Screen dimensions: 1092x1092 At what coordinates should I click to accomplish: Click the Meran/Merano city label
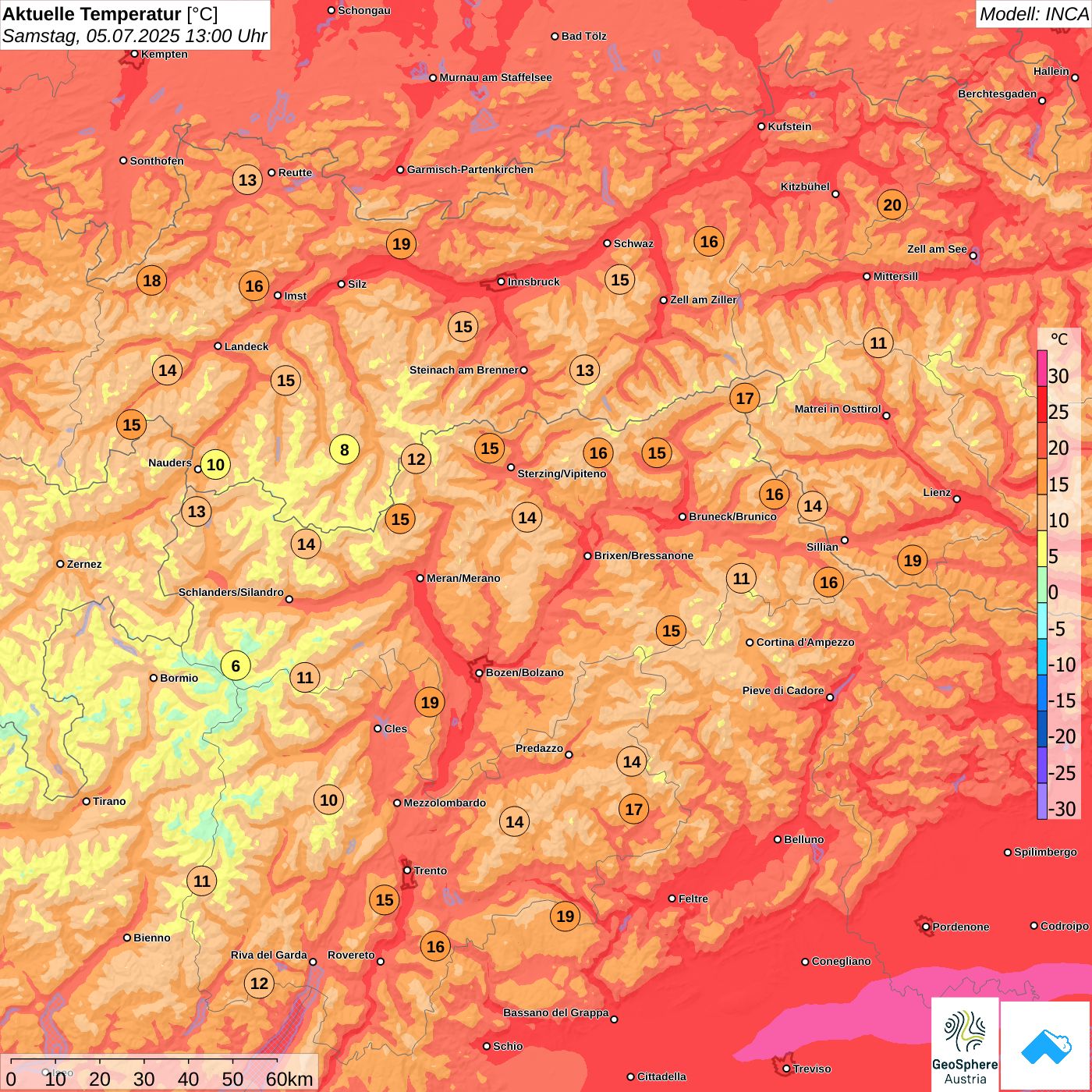[463, 578]
